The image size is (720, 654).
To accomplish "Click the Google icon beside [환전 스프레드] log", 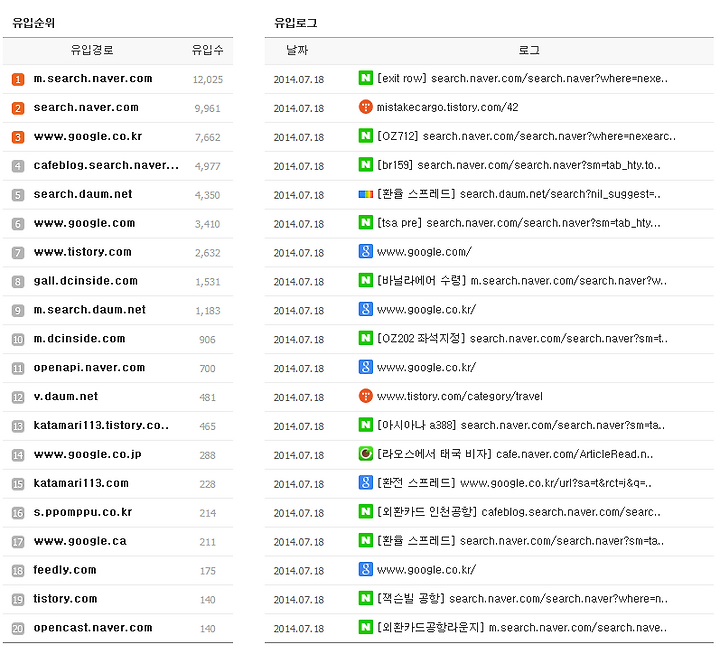I will 366,483.
